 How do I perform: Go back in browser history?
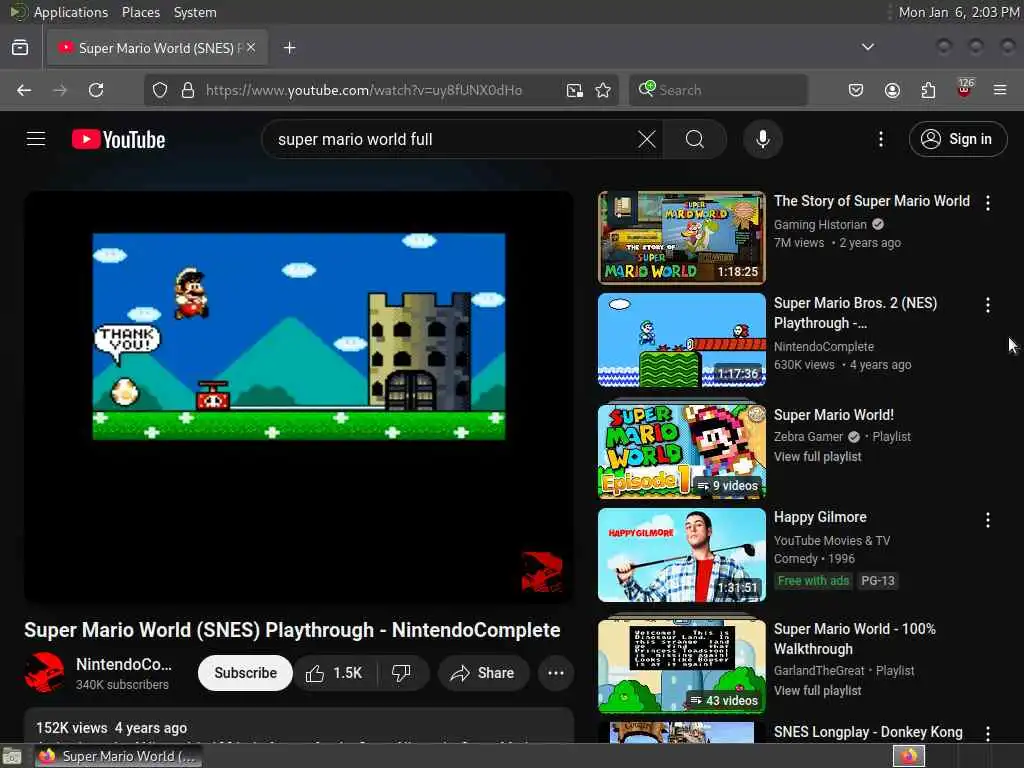(24, 90)
